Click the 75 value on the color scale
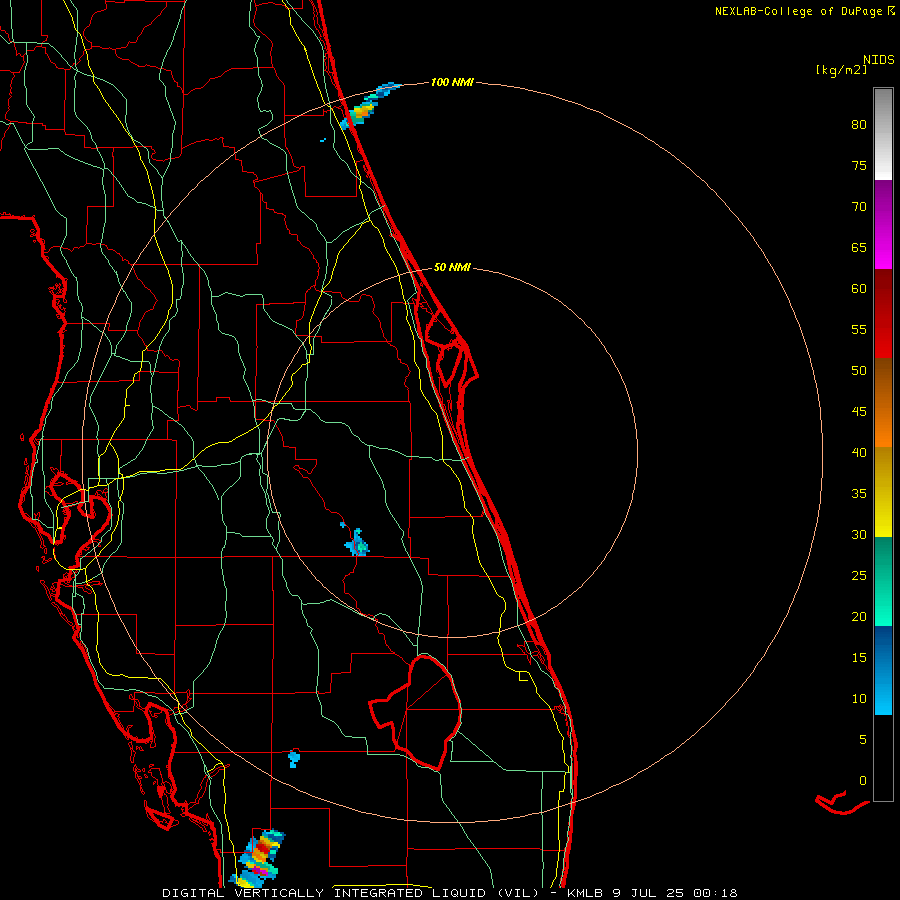Image resolution: width=900 pixels, height=900 pixels. tap(859, 166)
